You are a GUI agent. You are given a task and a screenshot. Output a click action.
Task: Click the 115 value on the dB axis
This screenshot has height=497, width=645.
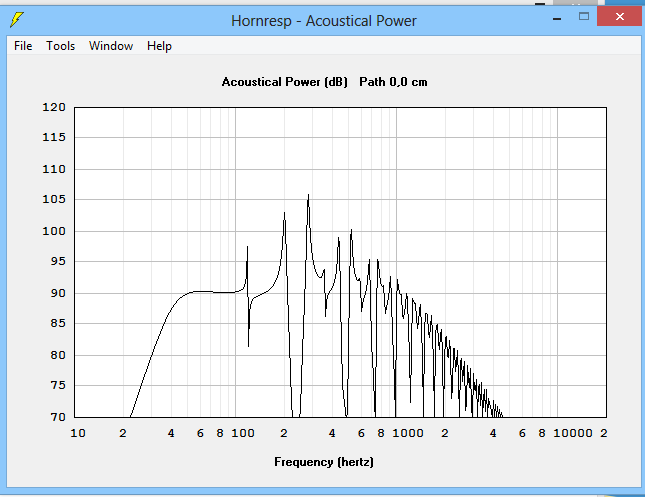tap(54, 137)
